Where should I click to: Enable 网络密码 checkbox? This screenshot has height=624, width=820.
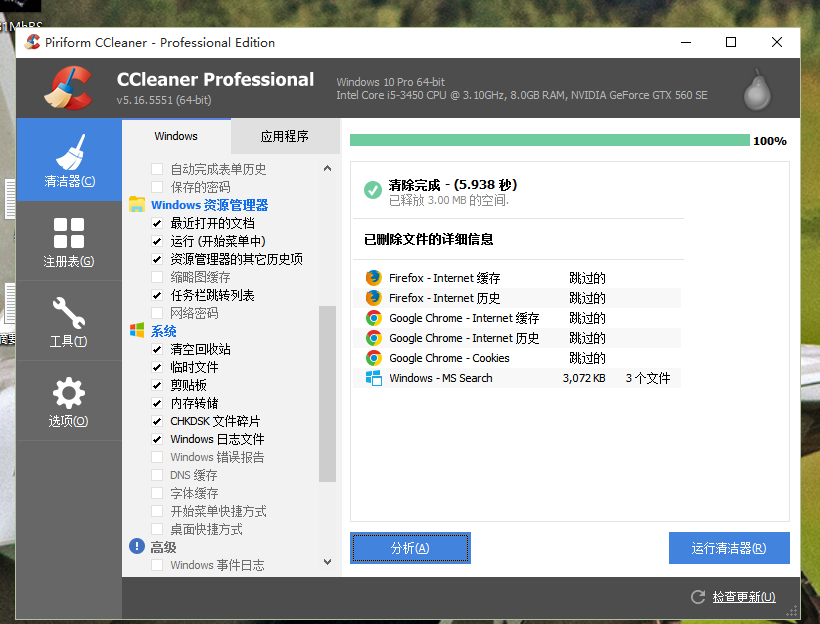pos(157,313)
